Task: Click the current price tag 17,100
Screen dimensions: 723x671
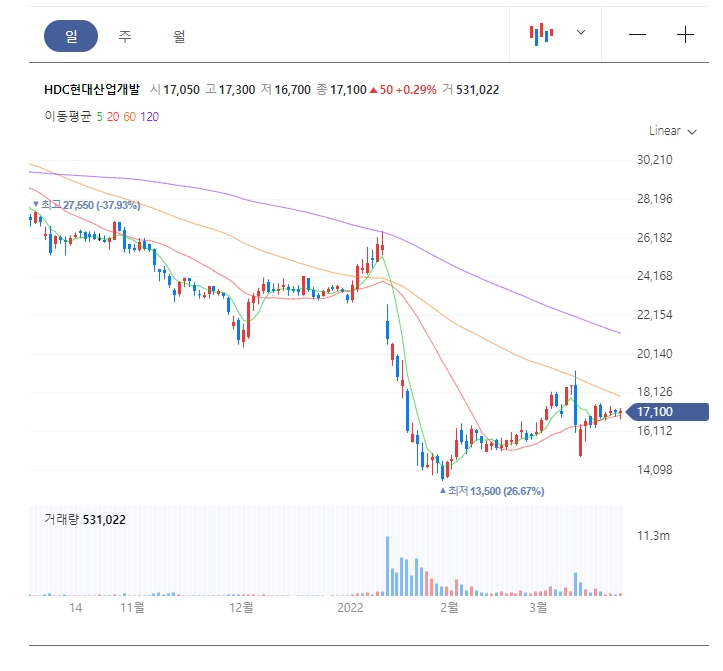Action: 668,411
